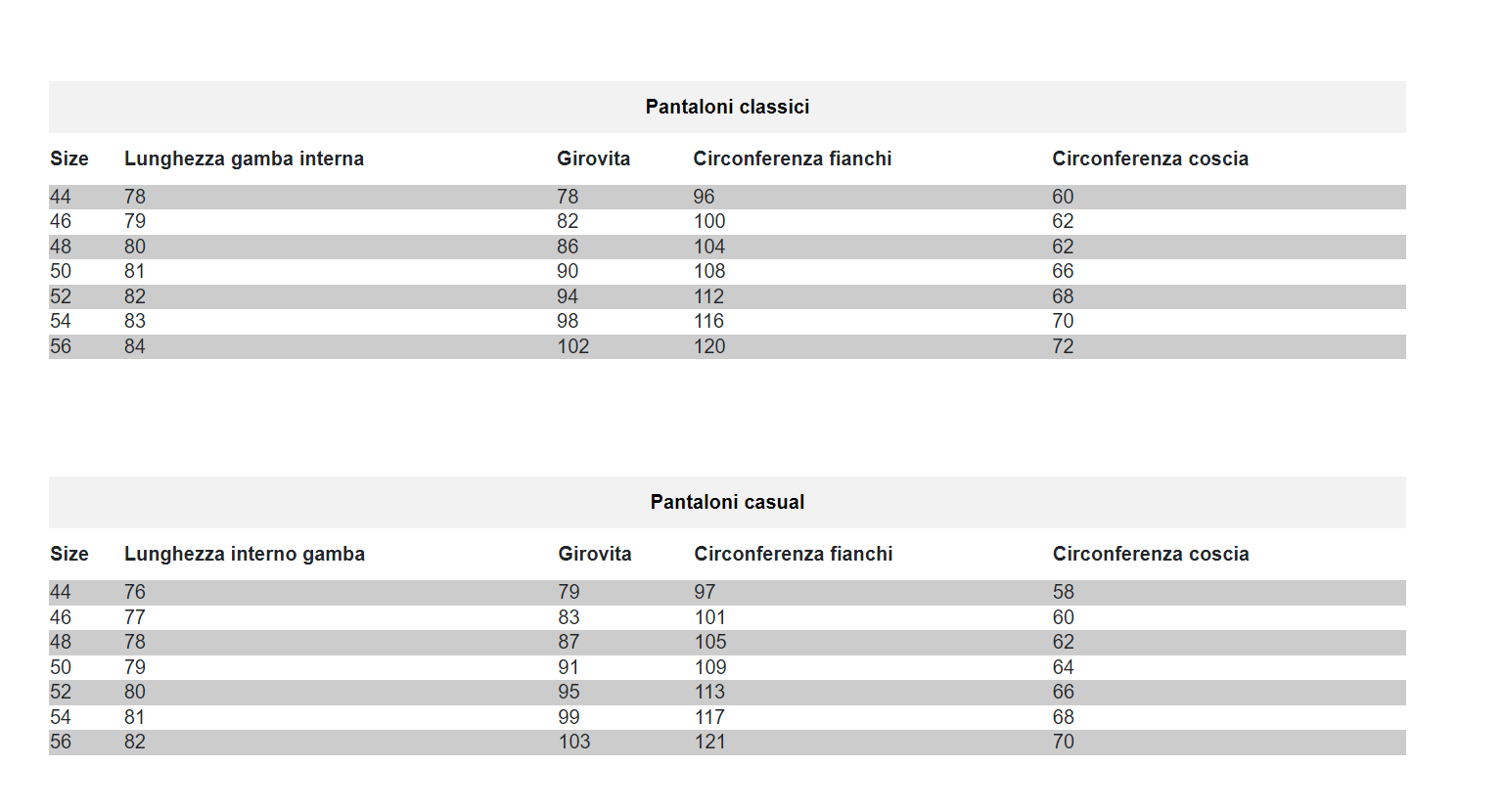
Task: Click hip circumference value 120
Action: (709, 346)
